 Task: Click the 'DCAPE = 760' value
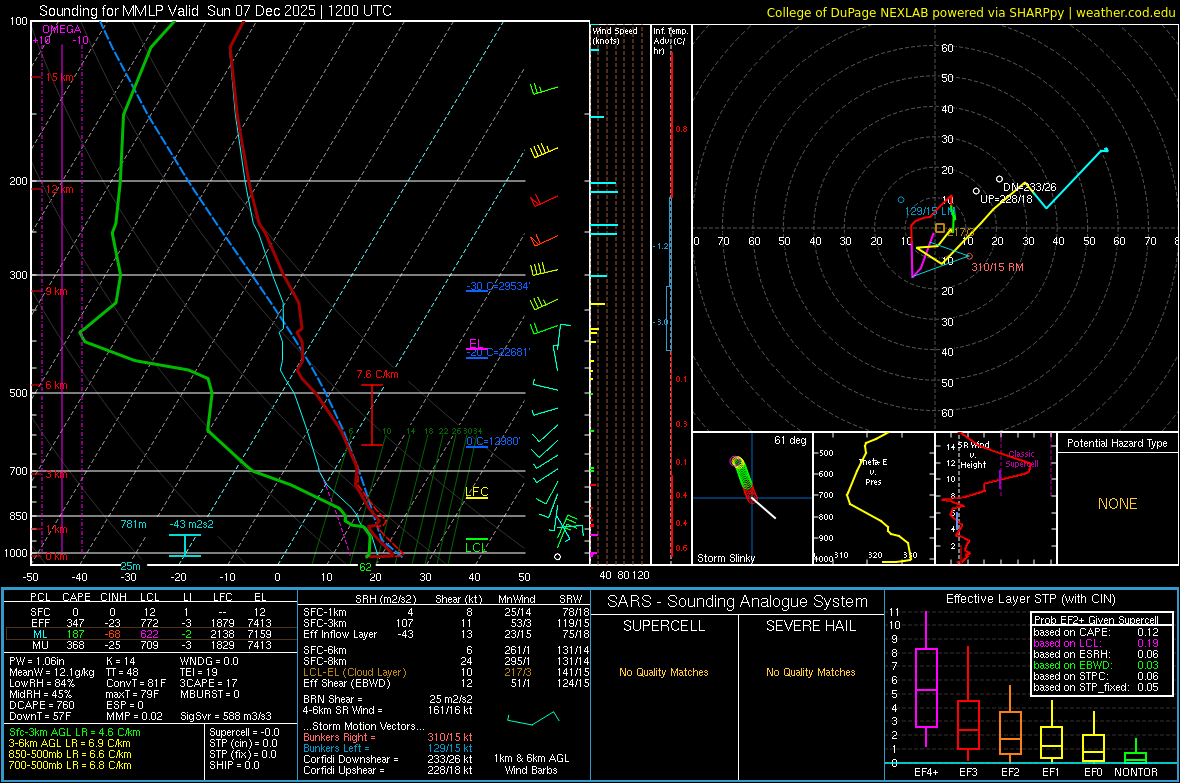click(41, 705)
